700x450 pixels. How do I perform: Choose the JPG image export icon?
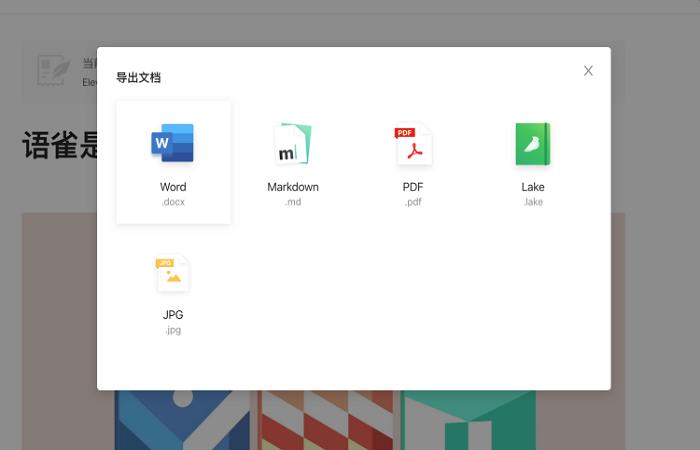(173, 273)
